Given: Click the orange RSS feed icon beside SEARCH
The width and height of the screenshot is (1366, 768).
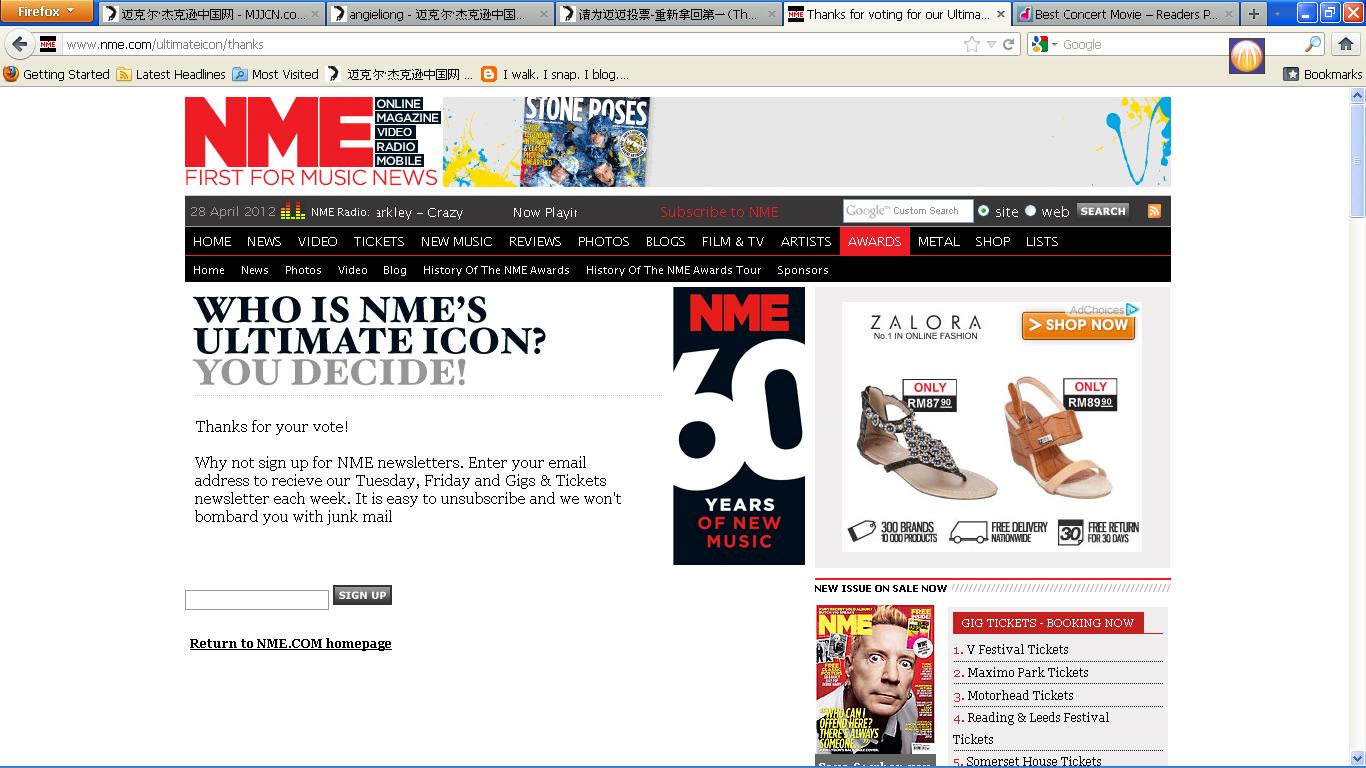Looking at the screenshot, I should (1155, 211).
